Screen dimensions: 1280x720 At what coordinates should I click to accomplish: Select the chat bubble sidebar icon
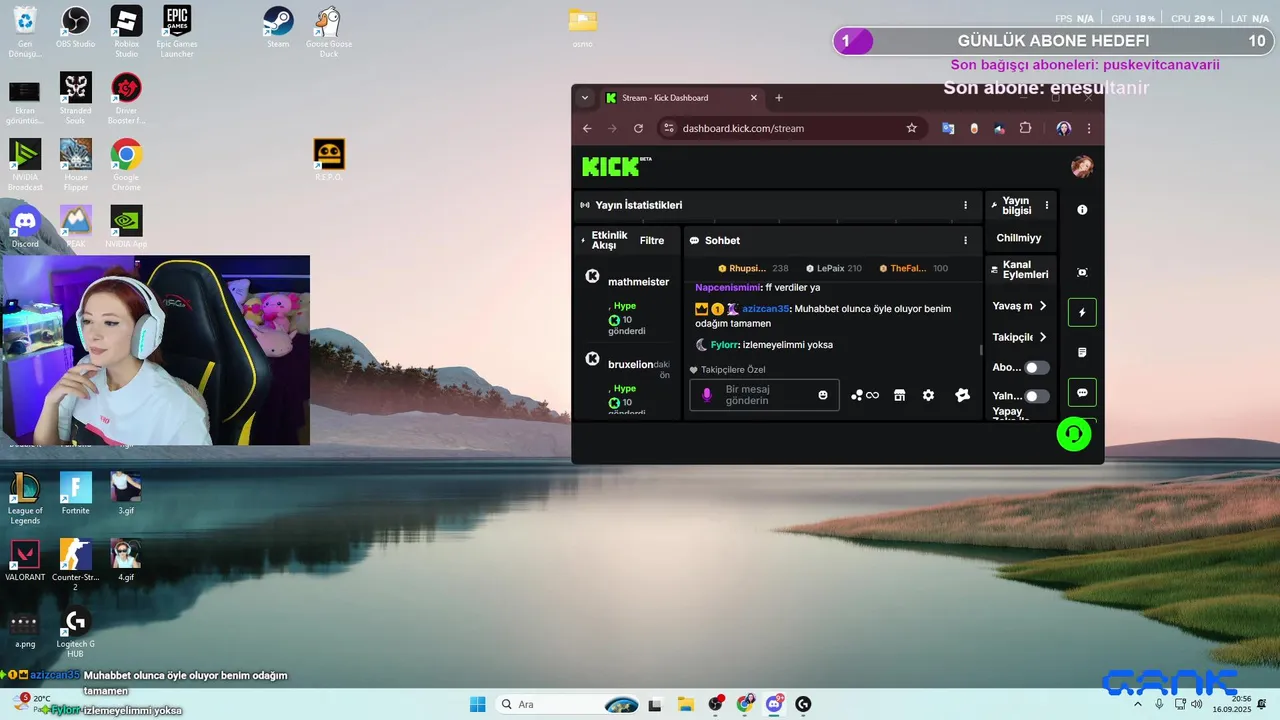(1082, 393)
